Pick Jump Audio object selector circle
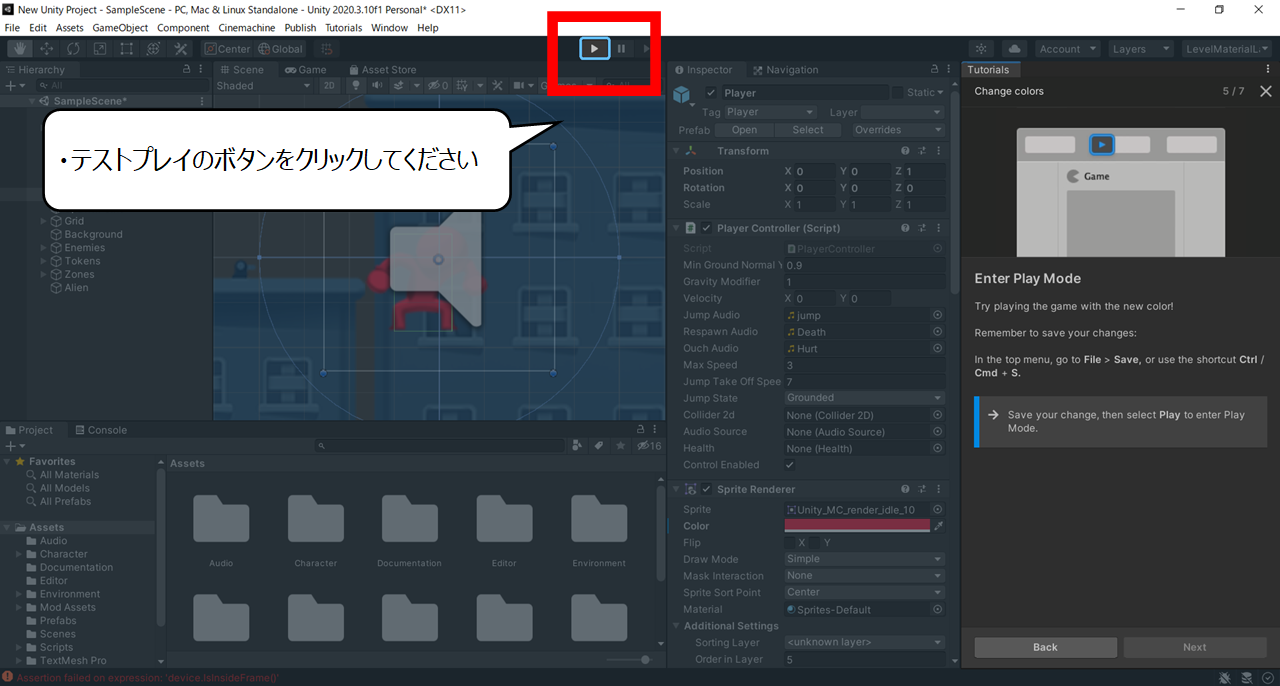Screen dimensions: 1280x686 point(937,315)
